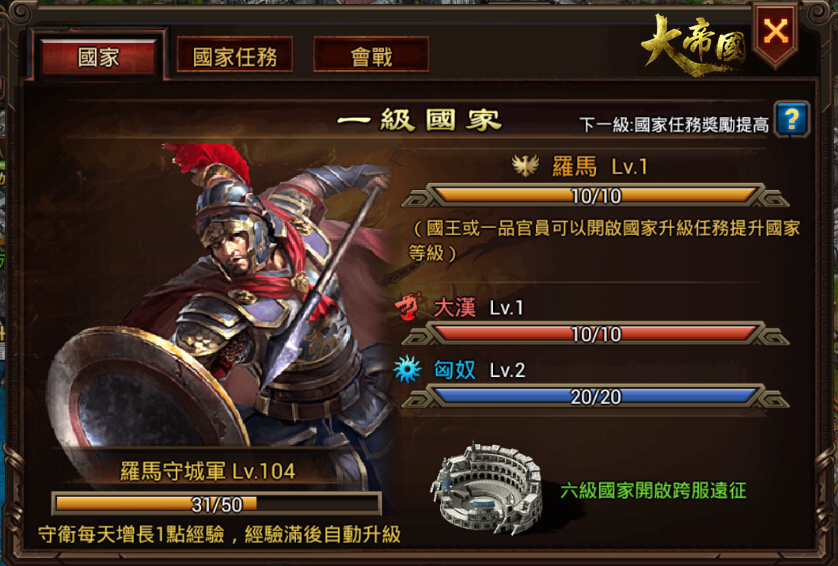The height and width of the screenshot is (566, 838).
Task: Click the green 六級國家開啟跨服遠征 link text
Action: tap(653, 490)
